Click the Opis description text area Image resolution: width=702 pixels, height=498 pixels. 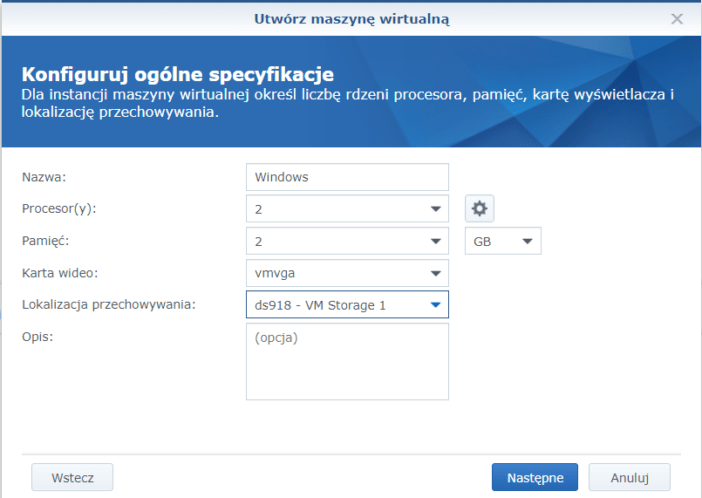(x=347, y=361)
